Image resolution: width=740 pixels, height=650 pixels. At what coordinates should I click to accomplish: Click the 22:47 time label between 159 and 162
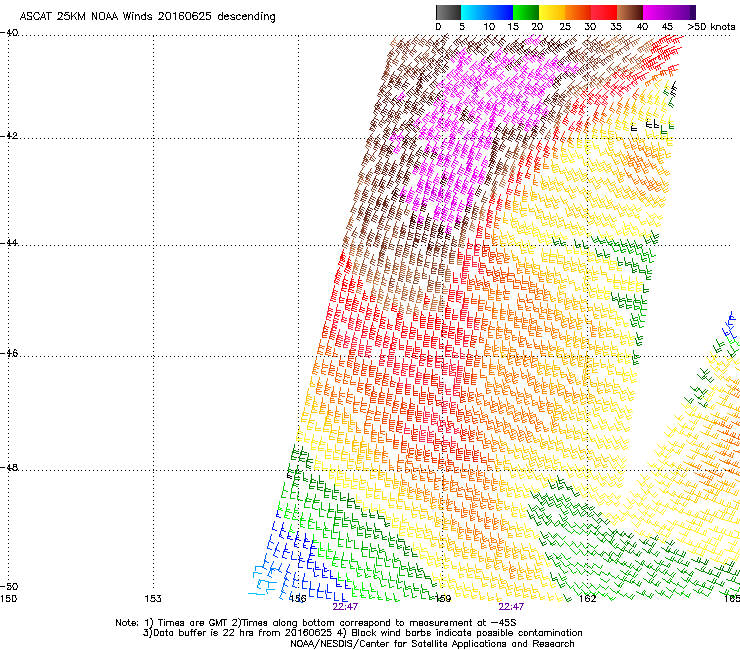click(x=512, y=607)
